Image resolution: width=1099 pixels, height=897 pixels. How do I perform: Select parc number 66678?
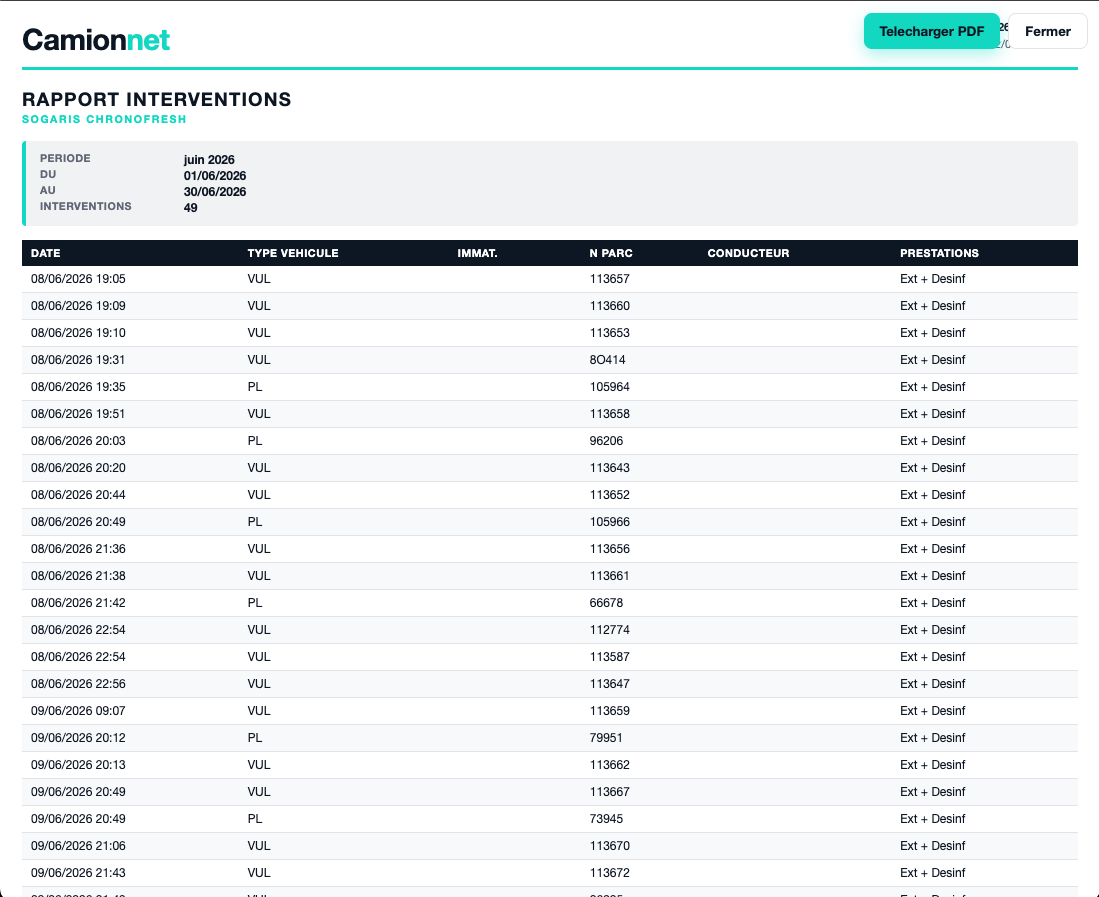click(x=606, y=603)
